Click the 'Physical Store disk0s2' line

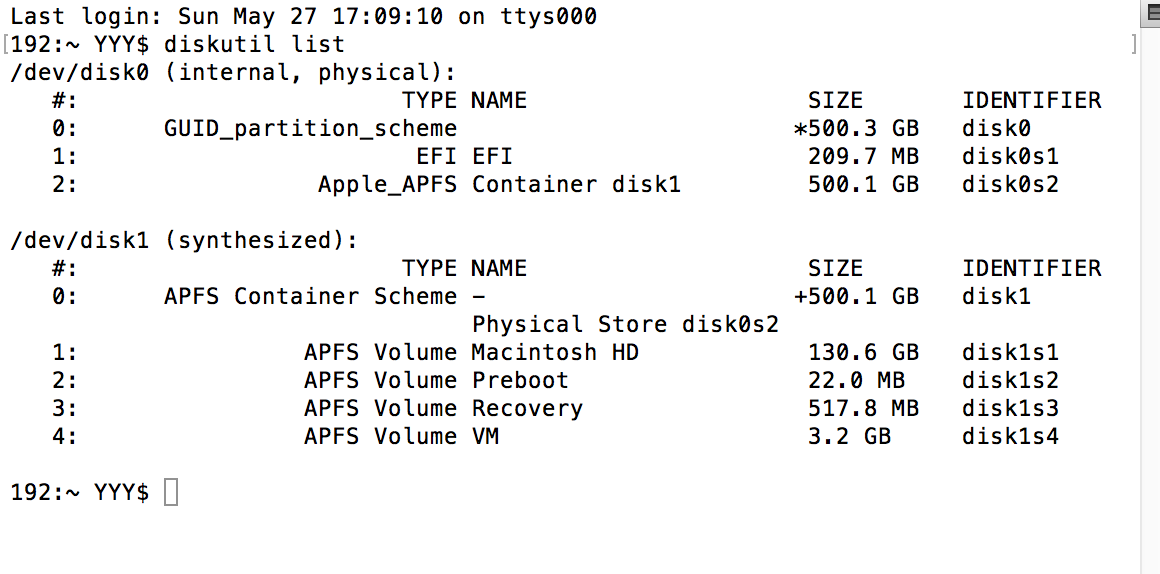coord(625,325)
